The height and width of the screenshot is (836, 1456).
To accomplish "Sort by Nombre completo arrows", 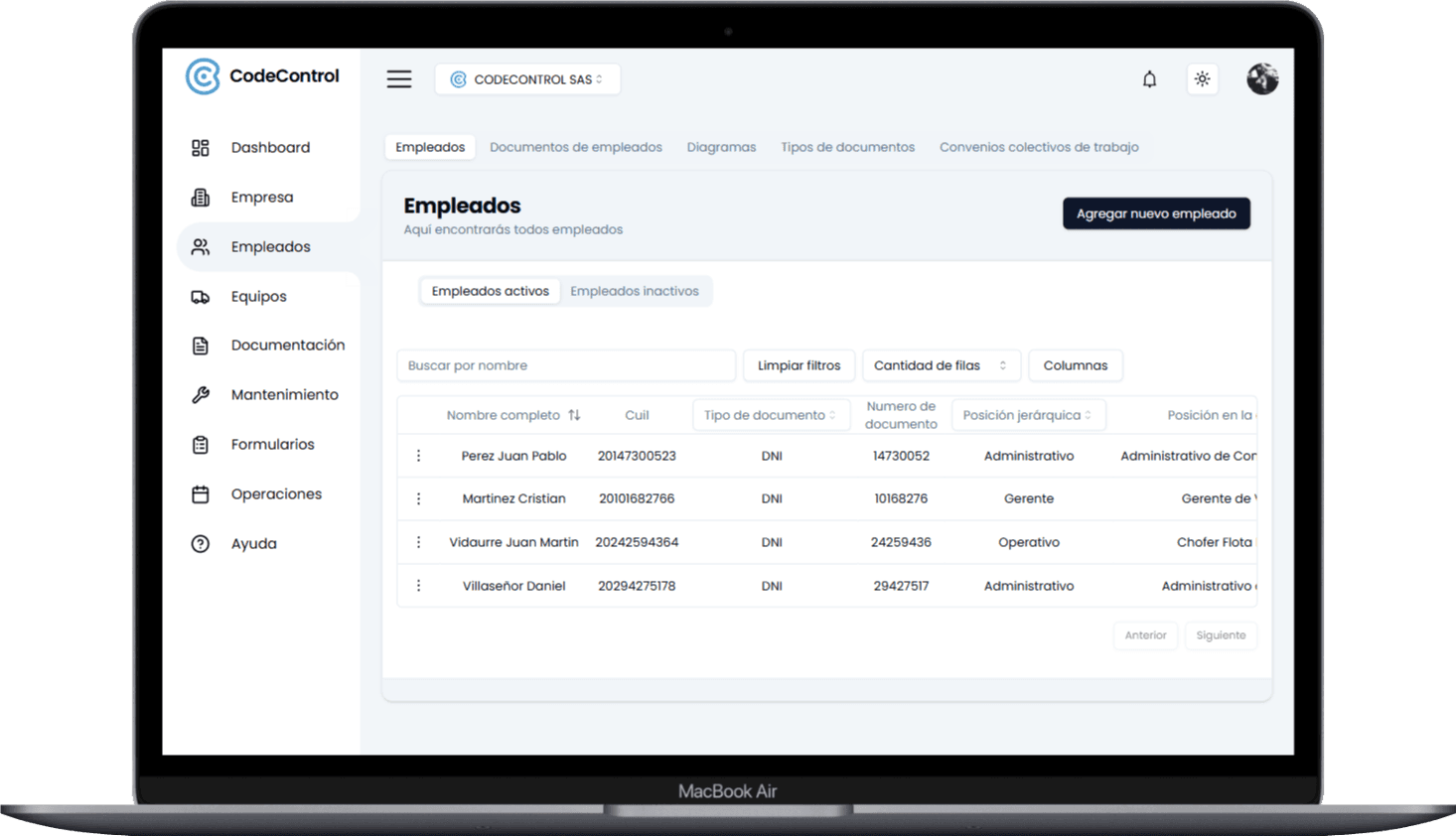I will [x=574, y=415].
